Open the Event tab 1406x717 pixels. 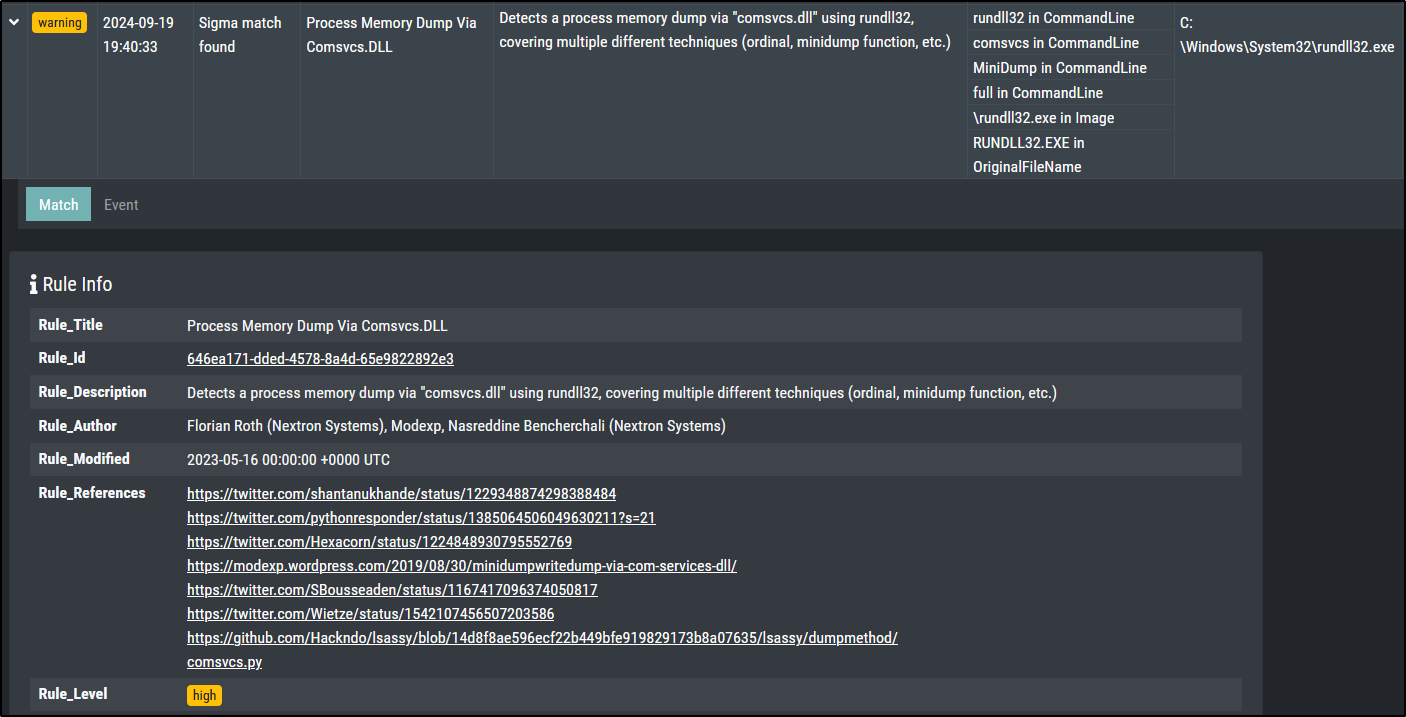click(x=121, y=204)
